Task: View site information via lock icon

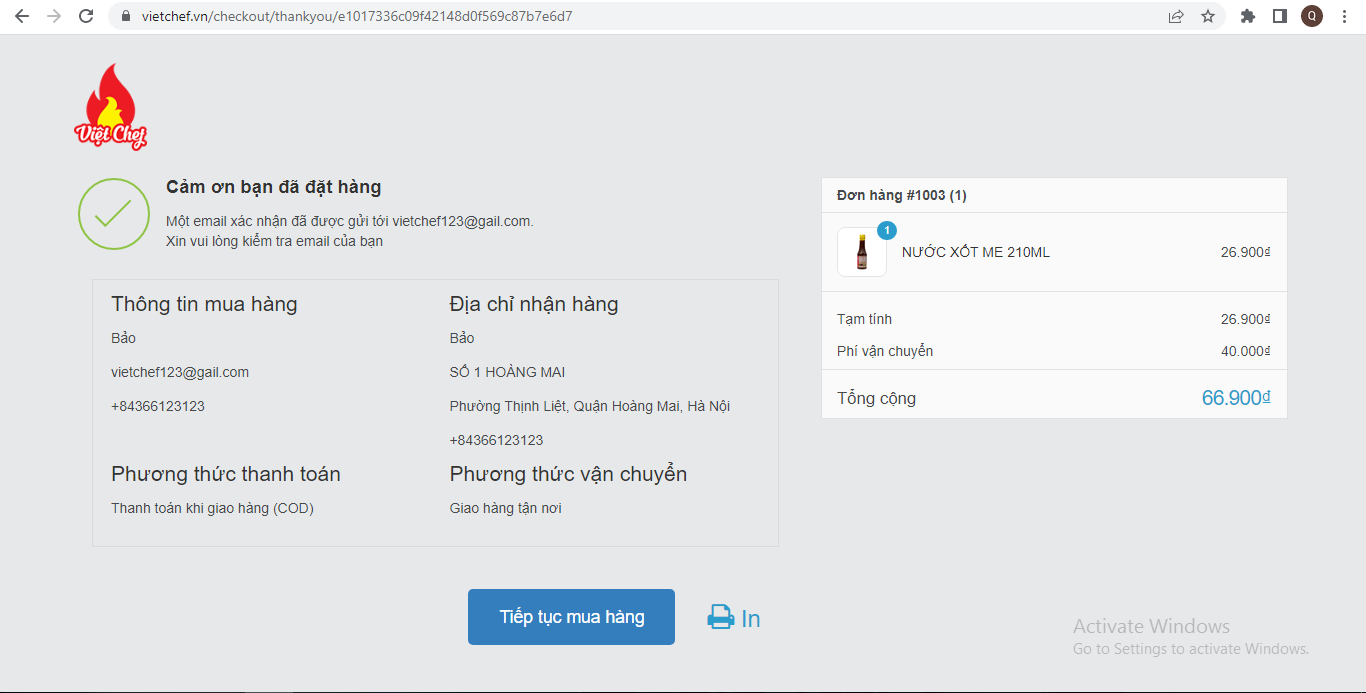Action: [125, 16]
